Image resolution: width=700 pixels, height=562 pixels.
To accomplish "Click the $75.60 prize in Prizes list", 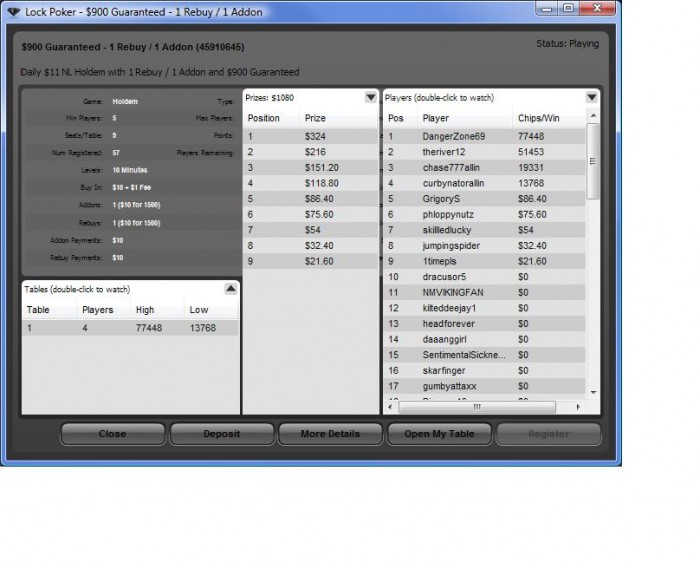I will click(319, 214).
